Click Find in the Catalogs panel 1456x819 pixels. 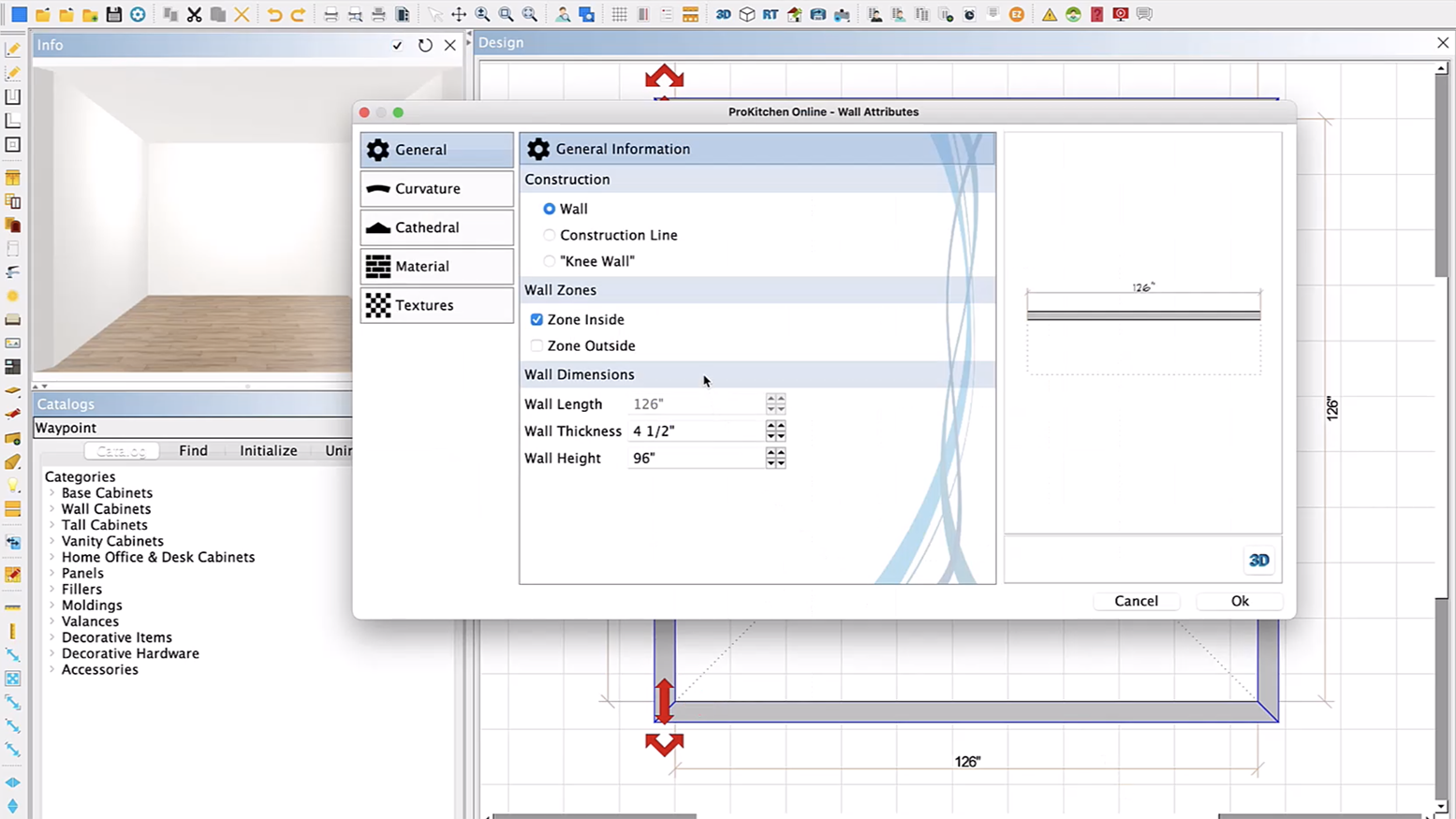[x=193, y=450]
